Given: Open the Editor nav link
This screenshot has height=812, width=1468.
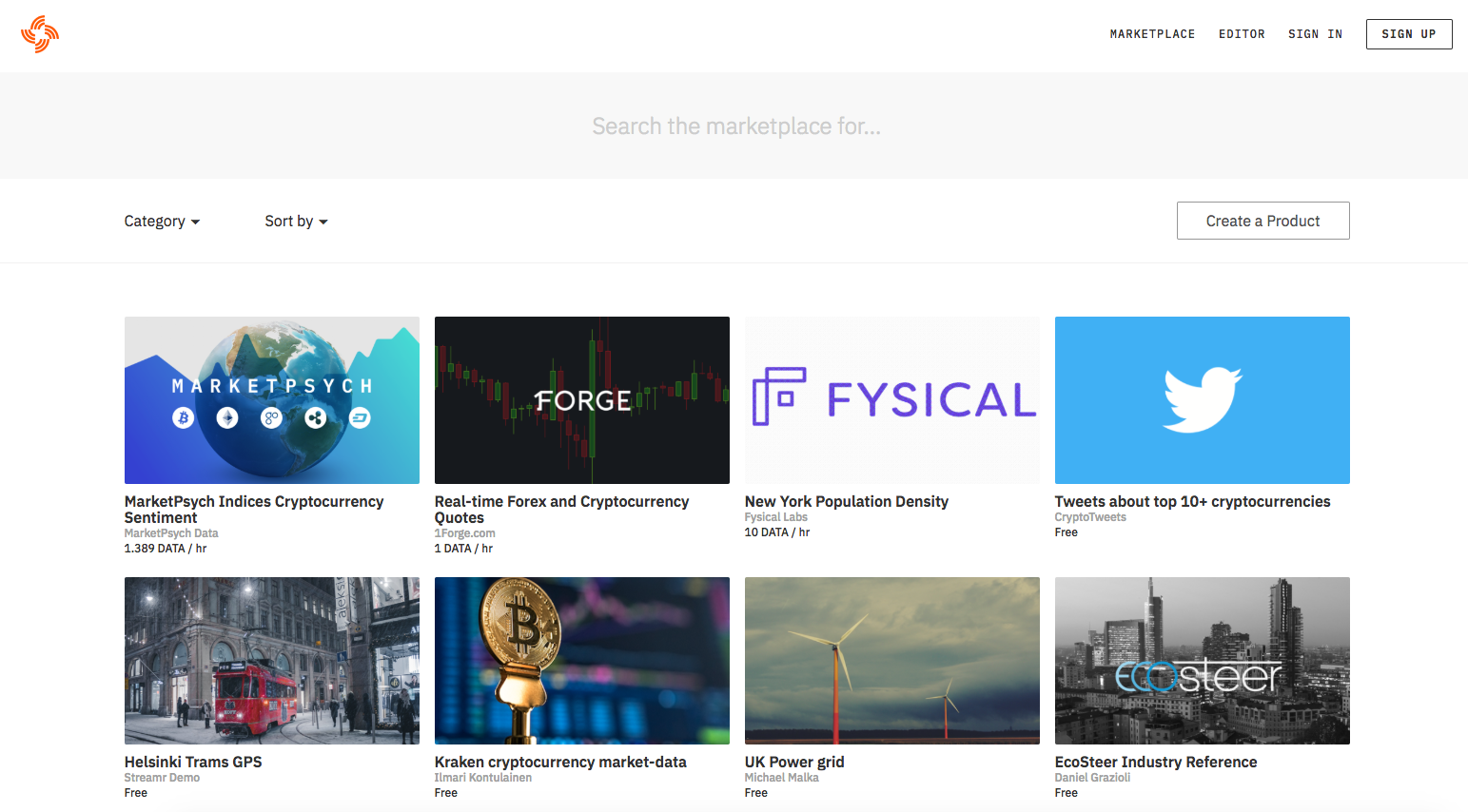Looking at the screenshot, I should (x=1242, y=34).
